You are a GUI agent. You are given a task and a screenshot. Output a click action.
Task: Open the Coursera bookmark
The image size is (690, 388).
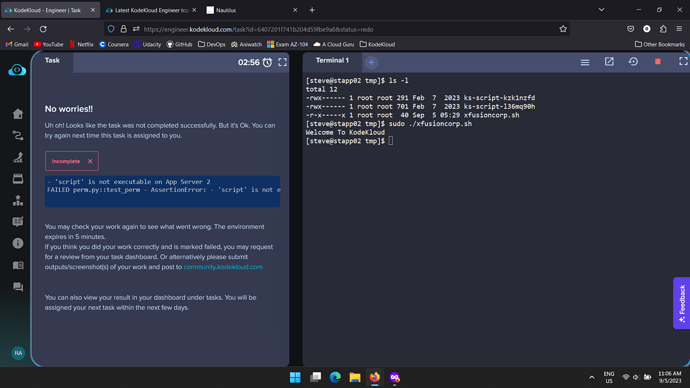click(x=114, y=44)
